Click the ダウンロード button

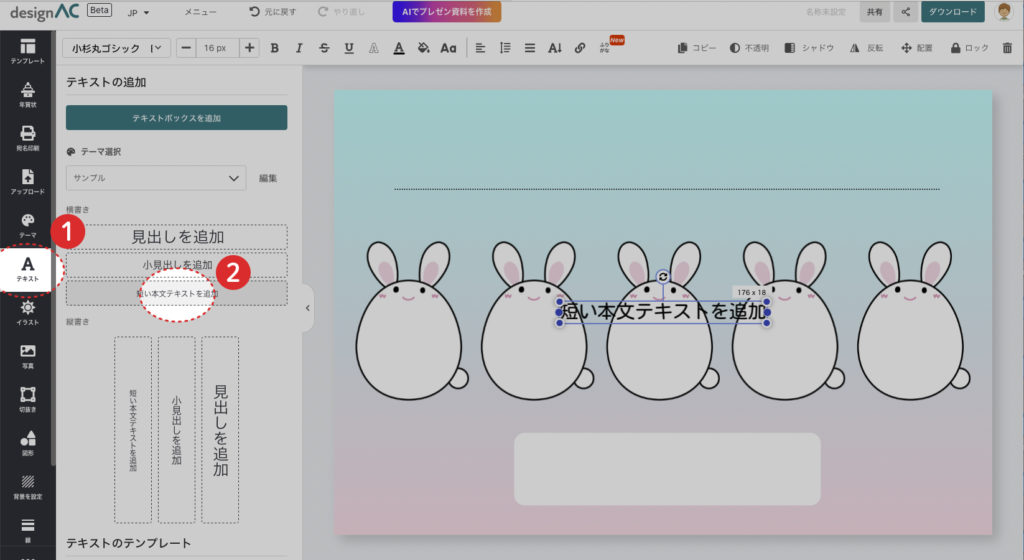[x=952, y=12]
